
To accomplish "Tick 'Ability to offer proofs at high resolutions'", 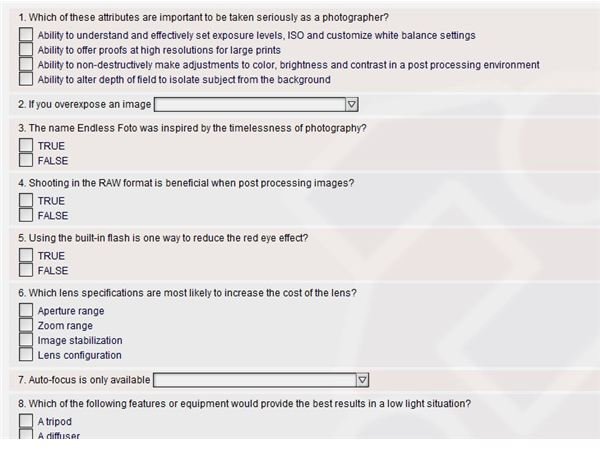I will [26, 49].
